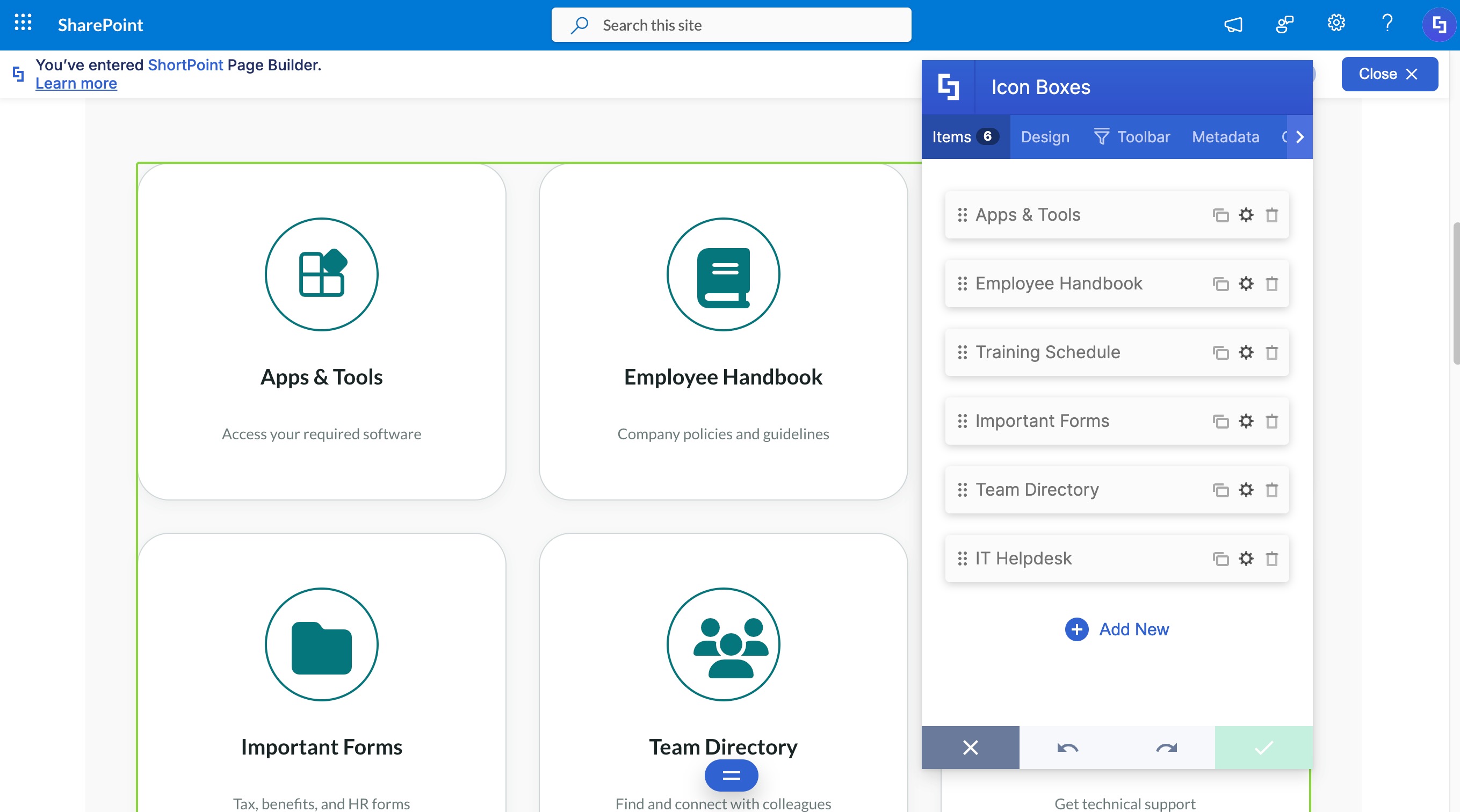1460x812 pixels.
Task: Click Add New item button
Action: pos(1117,629)
